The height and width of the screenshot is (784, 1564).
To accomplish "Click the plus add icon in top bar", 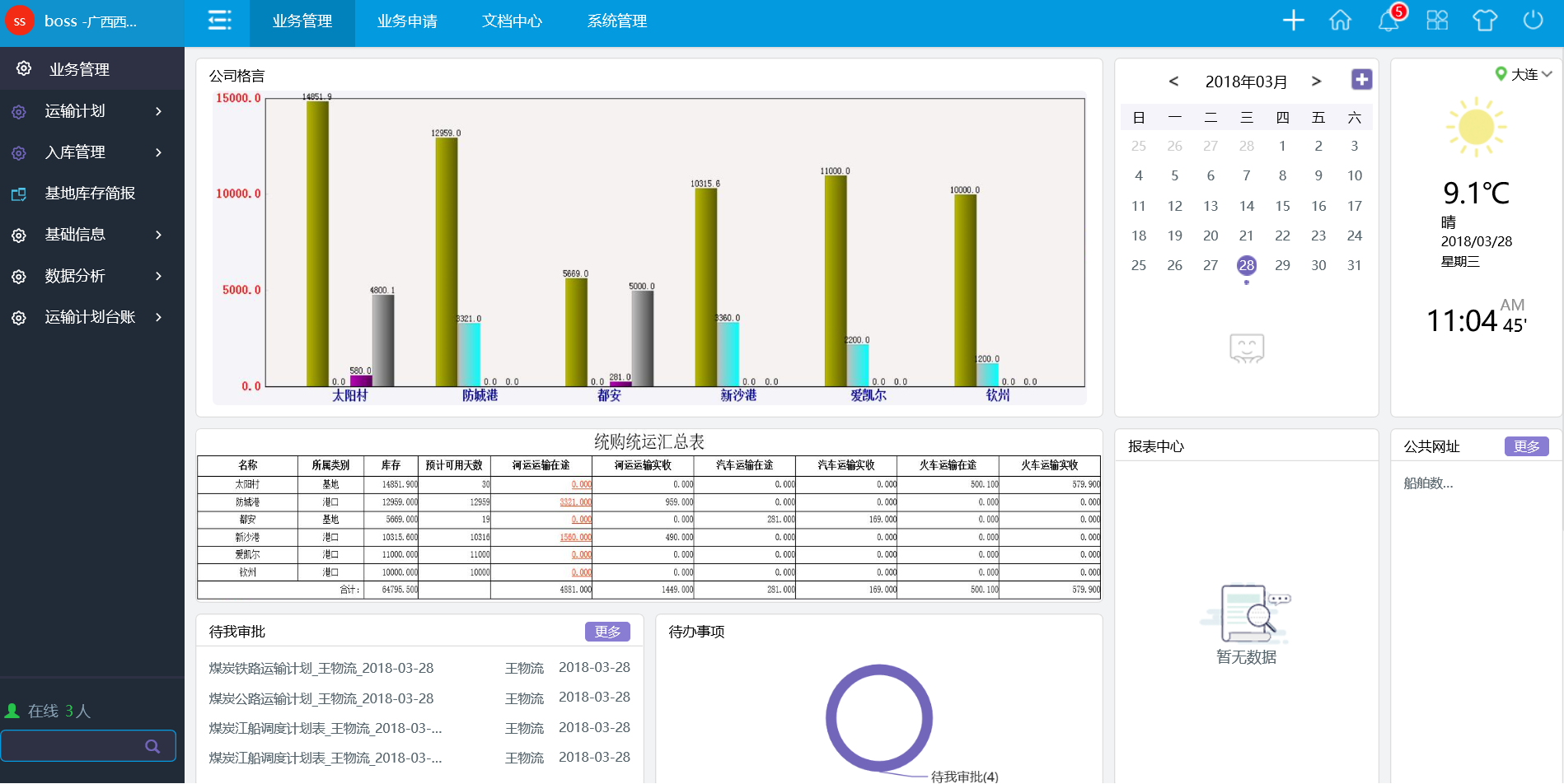I will 1293,21.
